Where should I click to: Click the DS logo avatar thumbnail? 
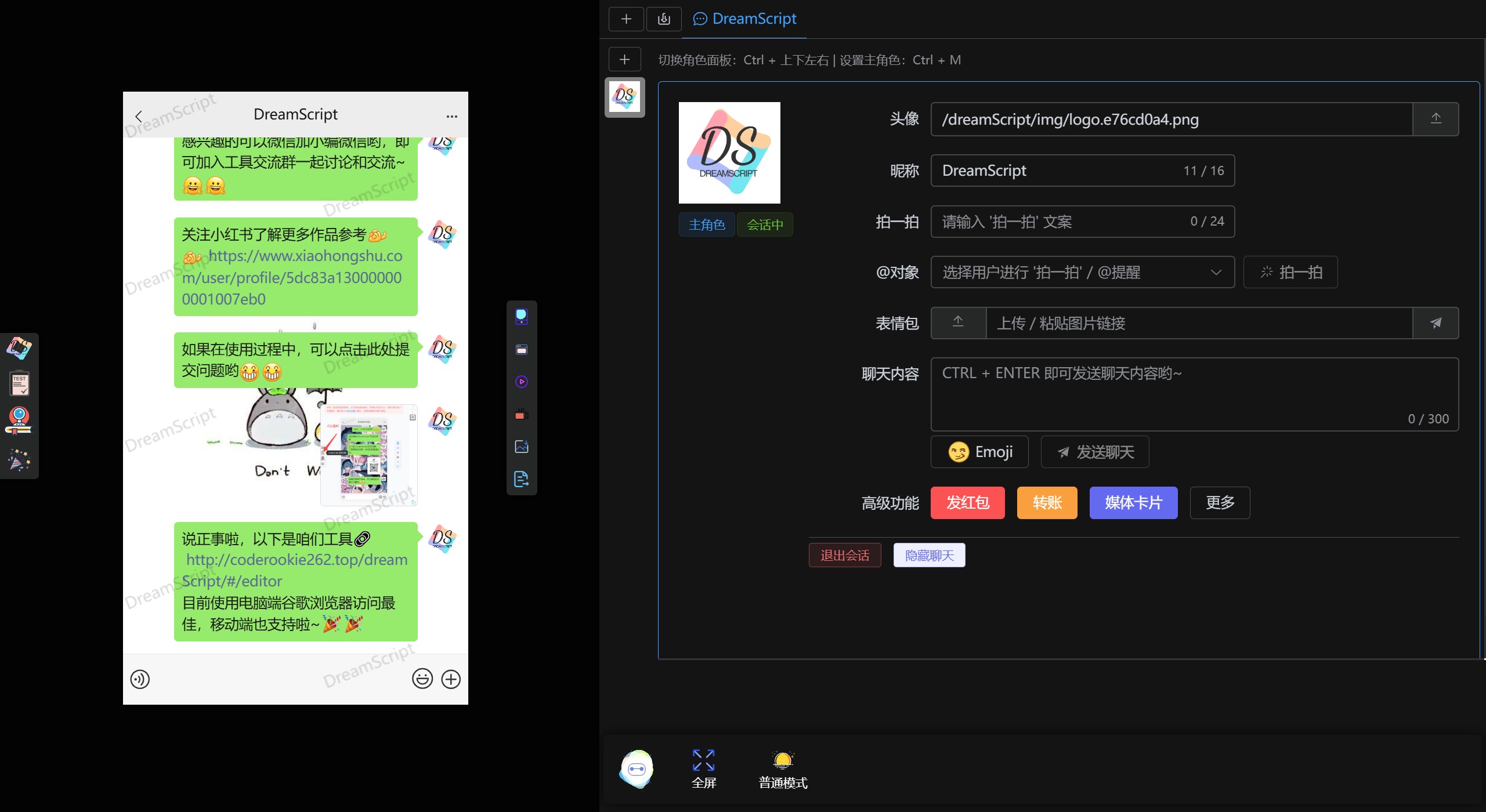pos(625,97)
